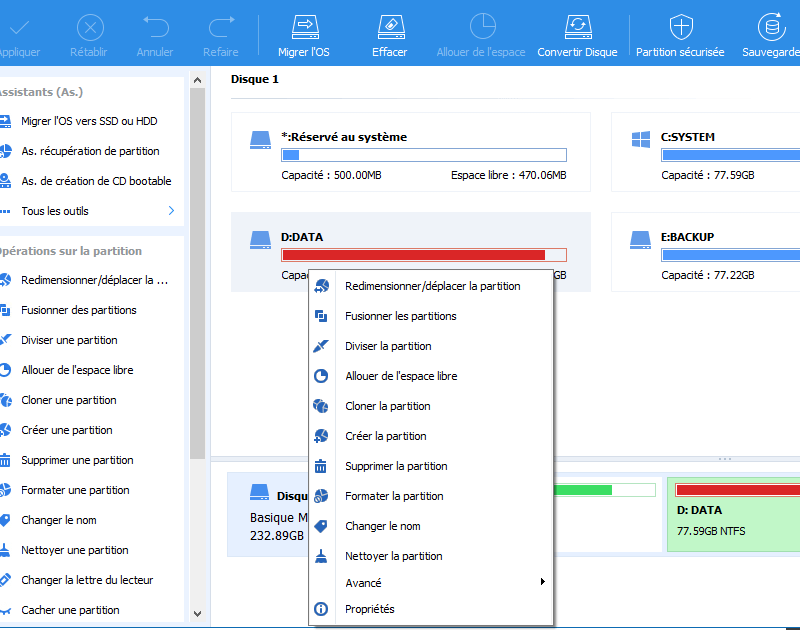The height and width of the screenshot is (630, 800).
Task: Click the Effacer disk wipe icon
Action: (391, 27)
